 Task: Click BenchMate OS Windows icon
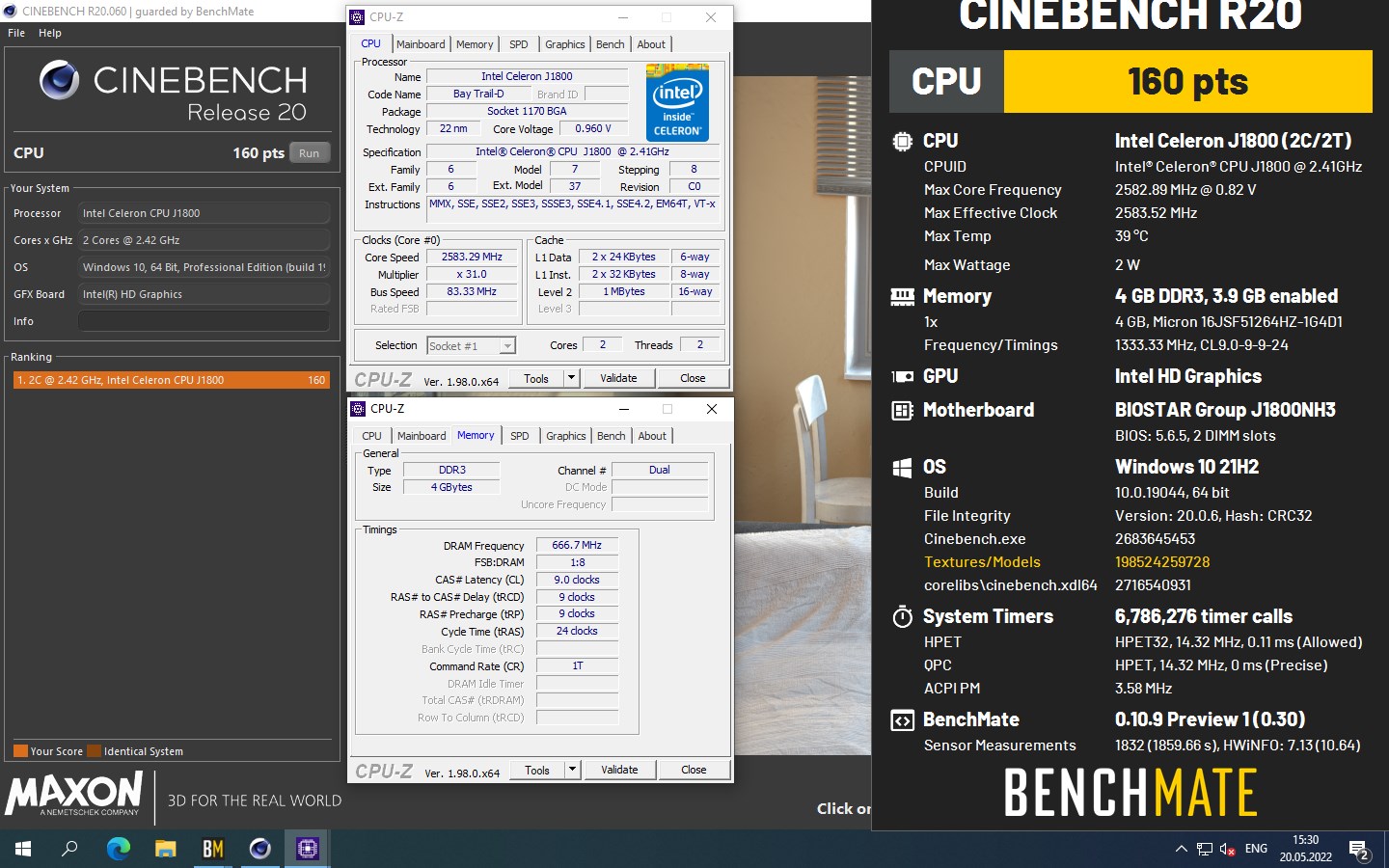coord(902,468)
